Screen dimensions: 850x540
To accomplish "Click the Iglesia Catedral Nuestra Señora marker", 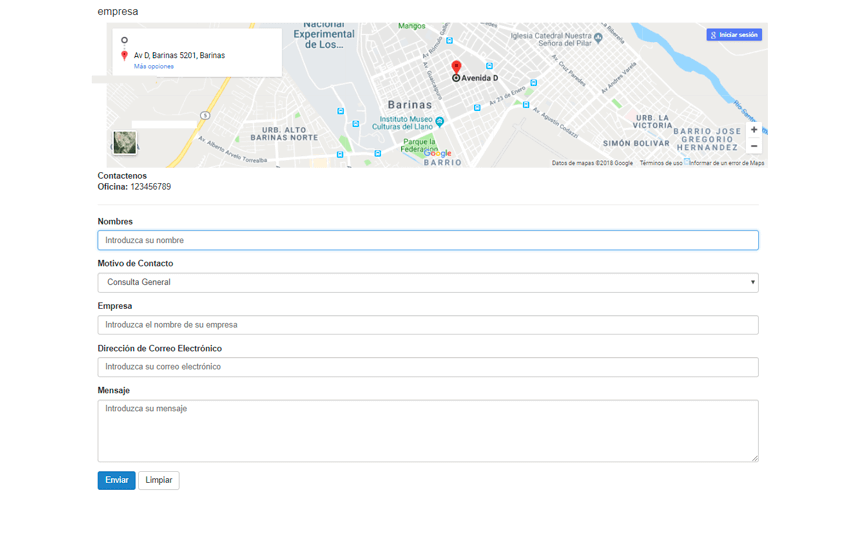I will [x=598, y=38].
